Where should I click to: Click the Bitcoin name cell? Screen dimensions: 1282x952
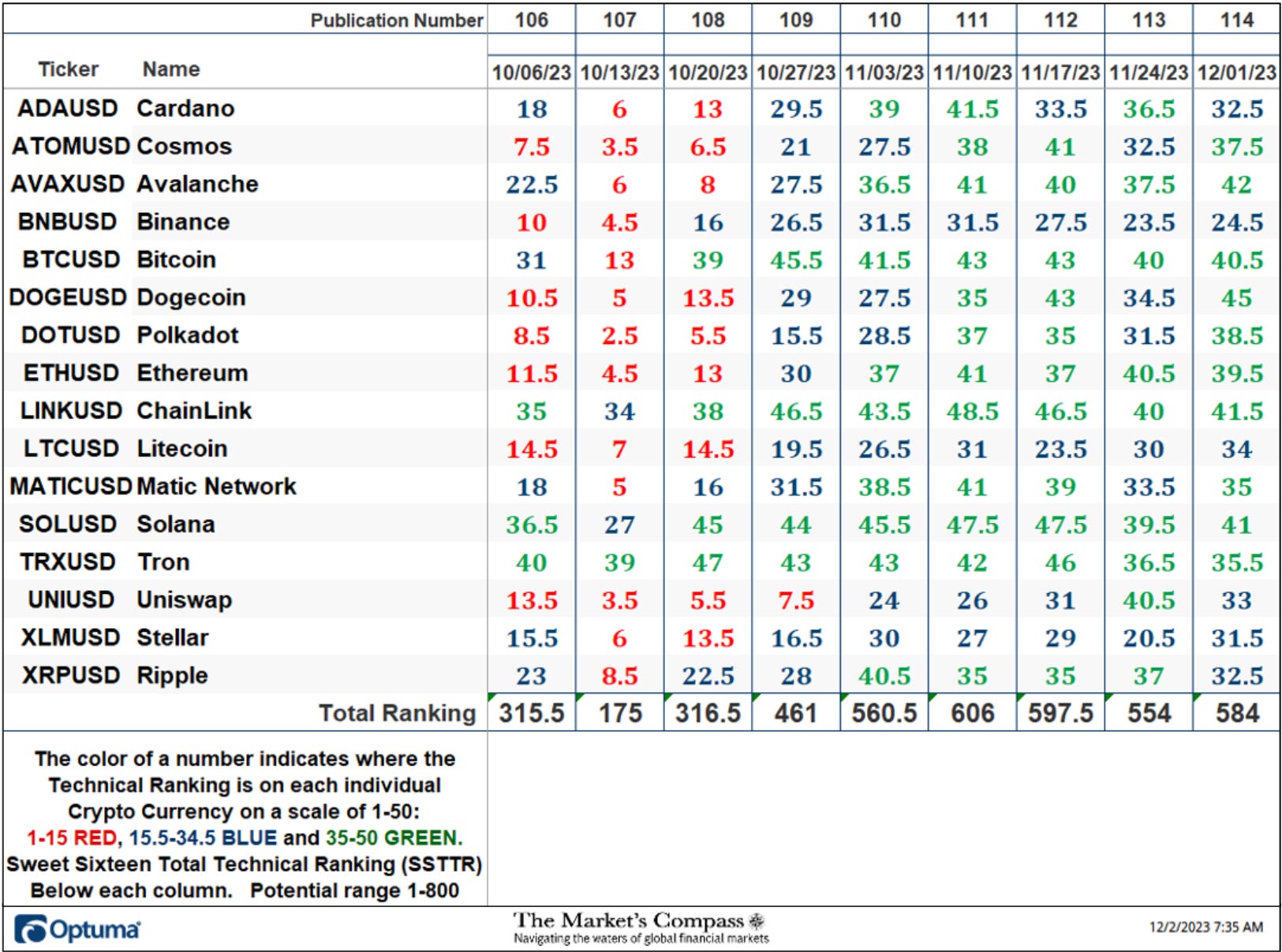tap(176, 259)
